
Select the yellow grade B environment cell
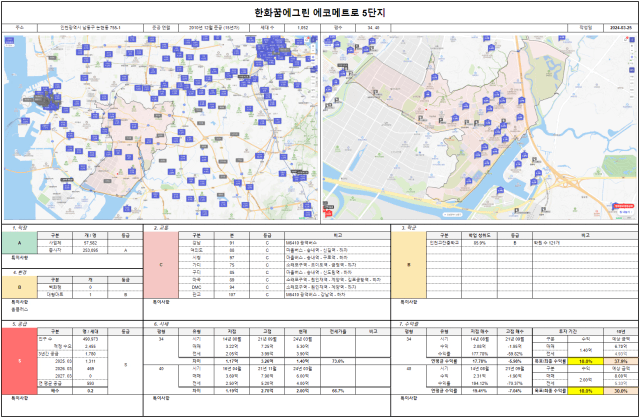point(20,287)
